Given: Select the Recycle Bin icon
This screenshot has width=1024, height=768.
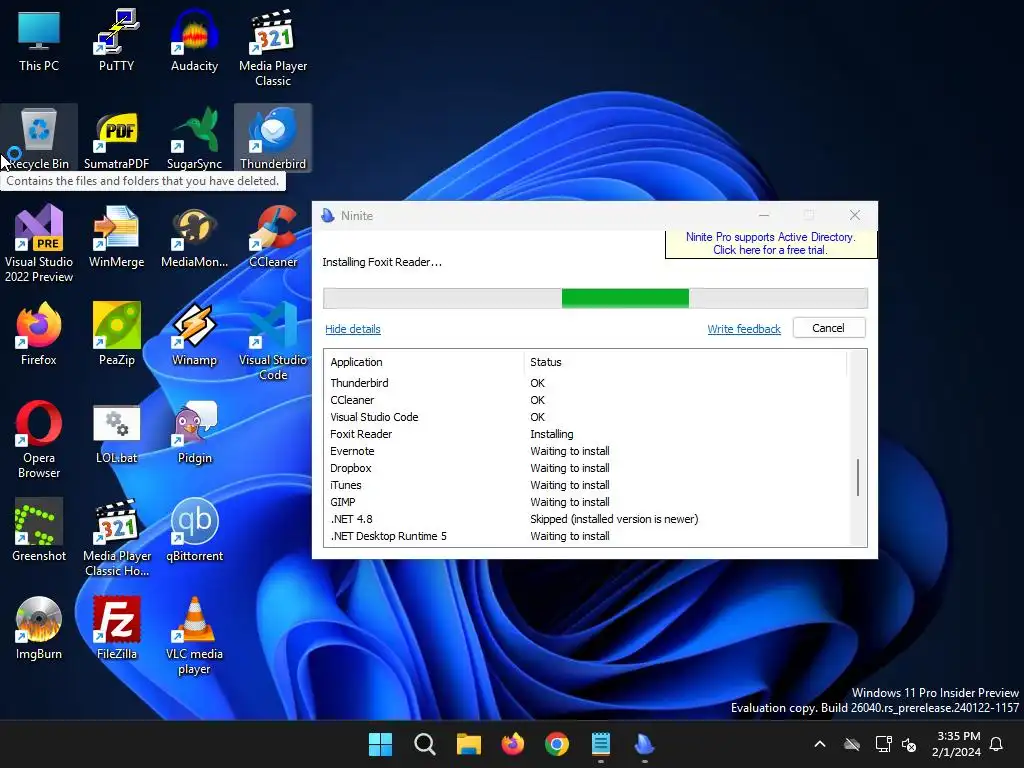Looking at the screenshot, I should click(39, 138).
